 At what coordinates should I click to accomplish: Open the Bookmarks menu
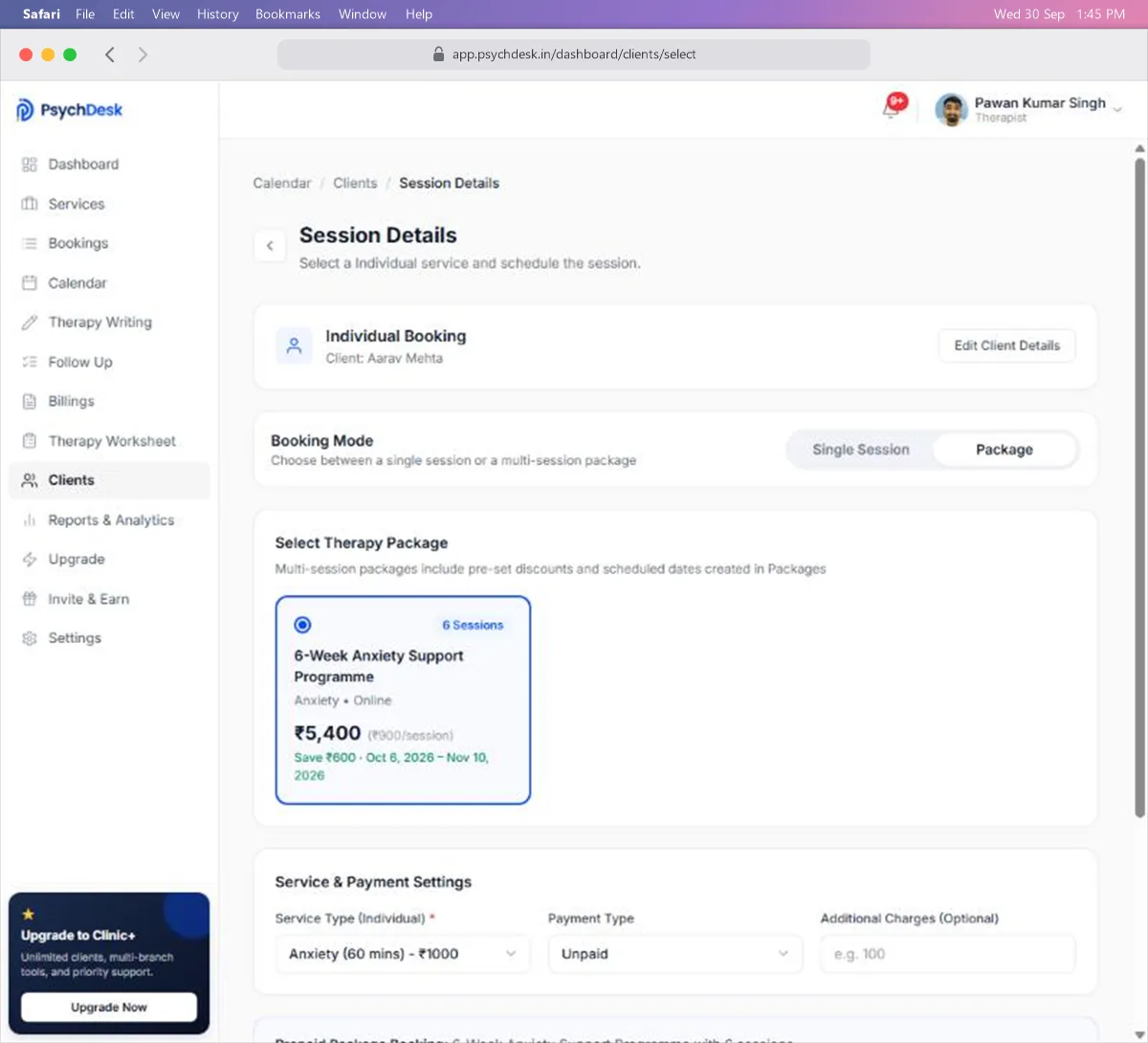coord(288,14)
